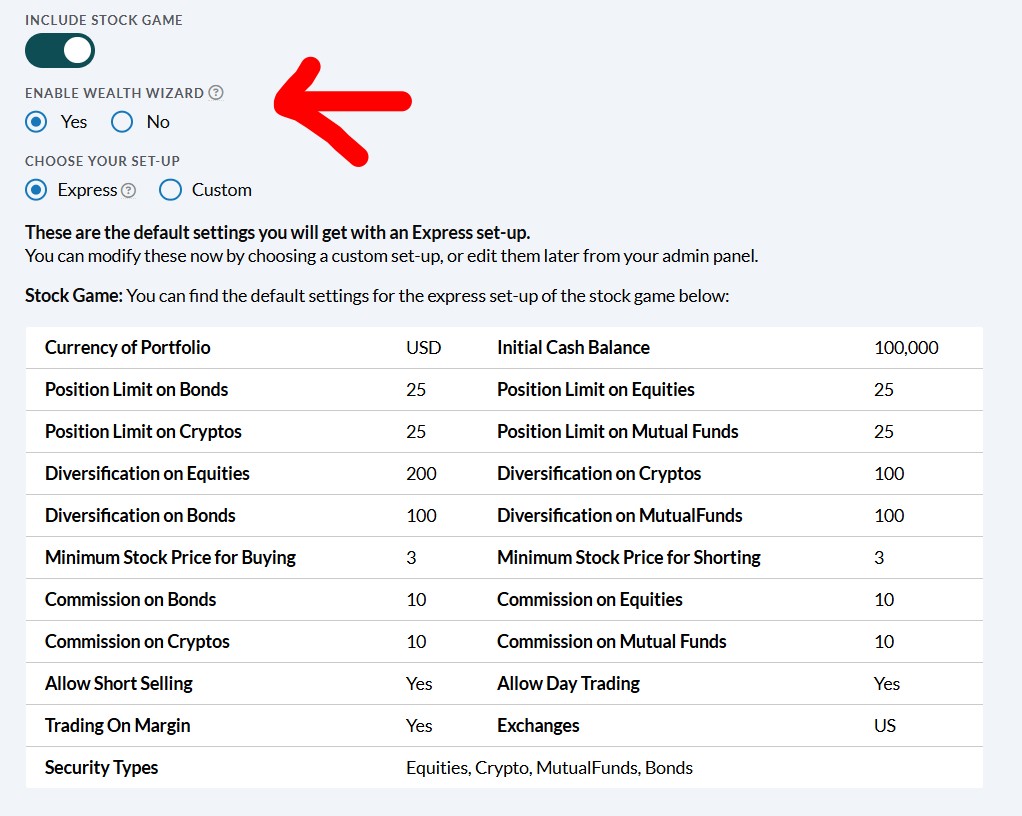Click help icon beside Enable Wealth Wizard
1022x816 pixels.
[x=216, y=93]
